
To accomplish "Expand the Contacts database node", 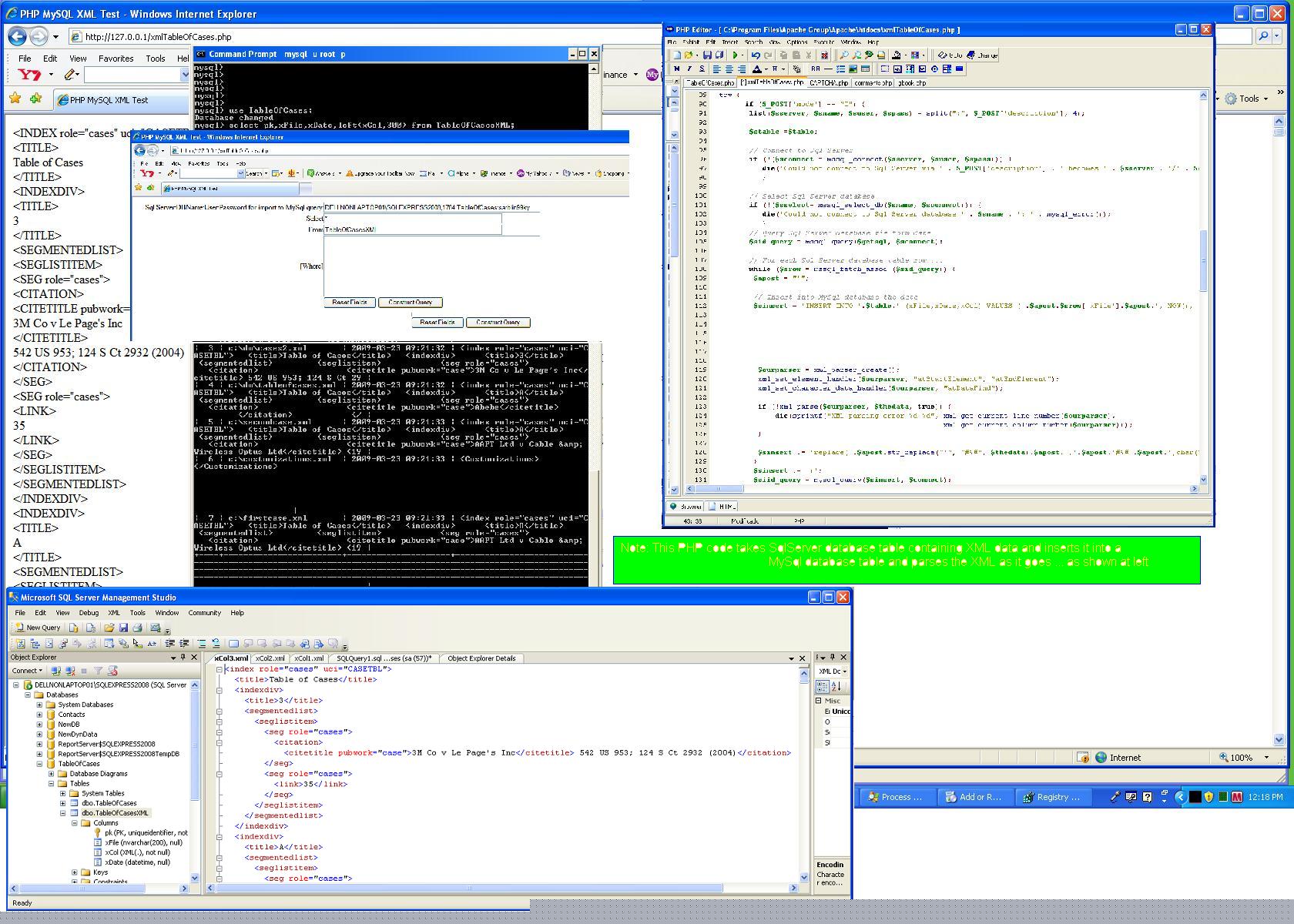I will pyautogui.click(x=40, y=715).
